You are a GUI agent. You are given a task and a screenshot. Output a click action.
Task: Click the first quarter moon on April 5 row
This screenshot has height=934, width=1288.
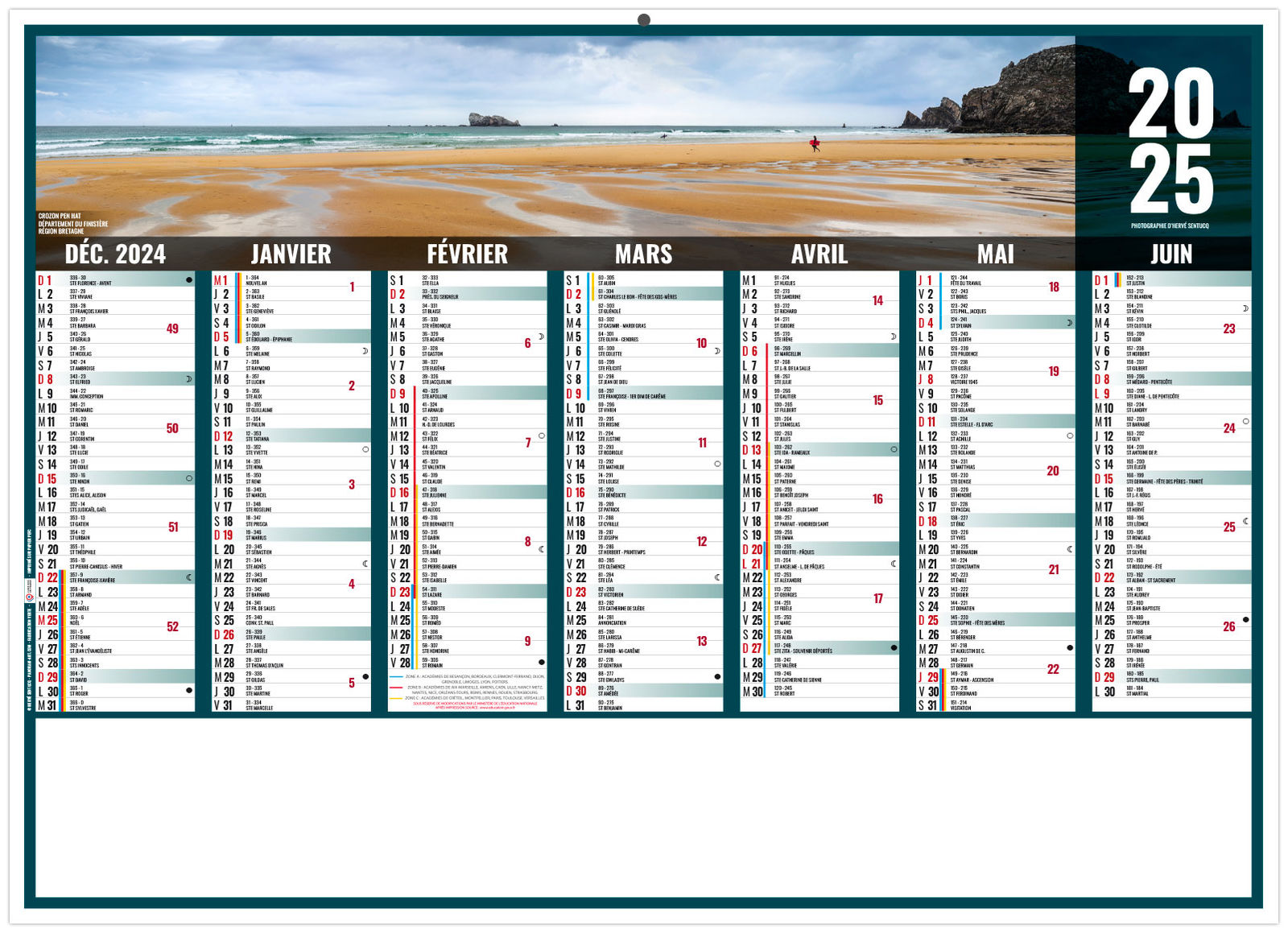(894, 337)
